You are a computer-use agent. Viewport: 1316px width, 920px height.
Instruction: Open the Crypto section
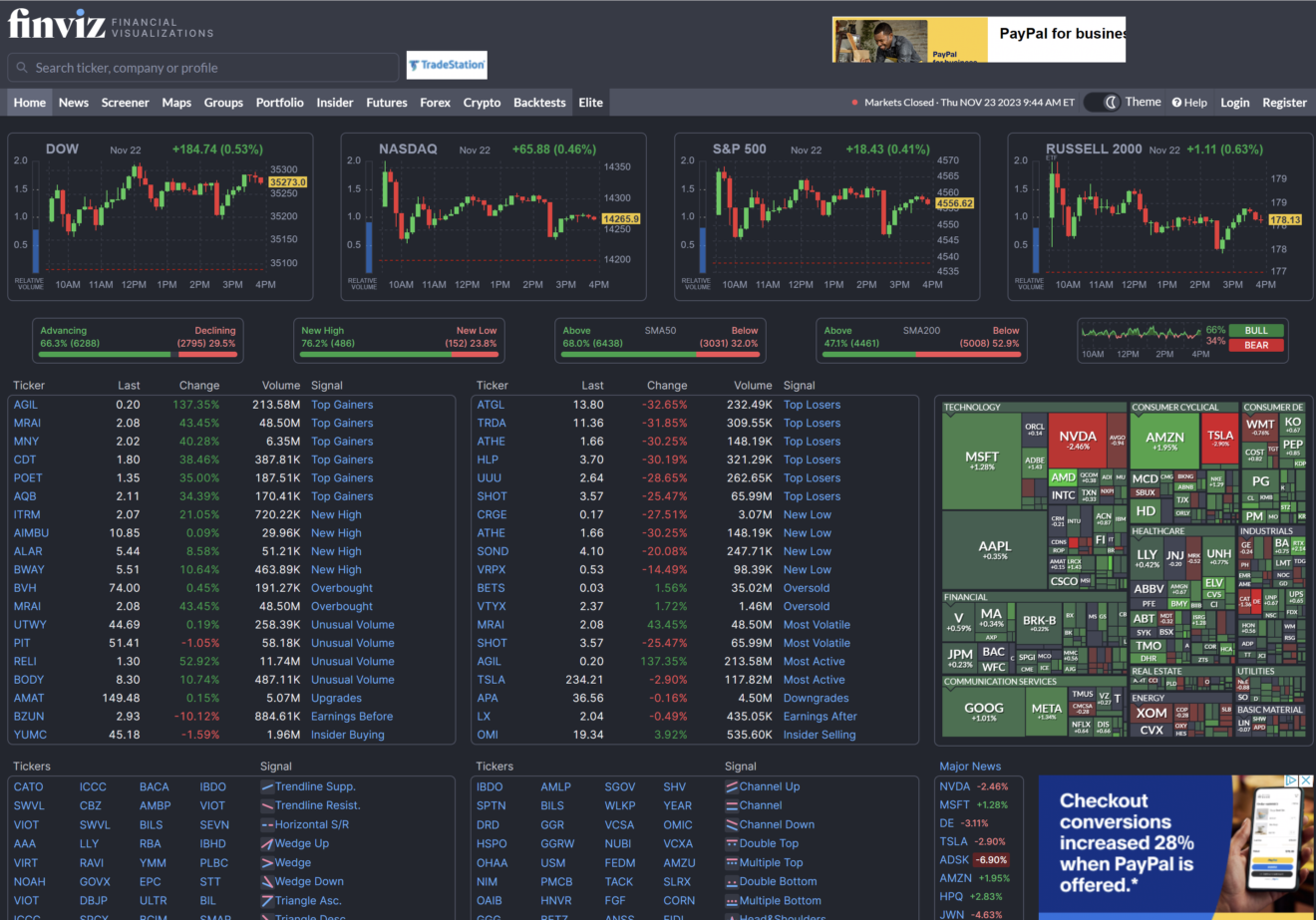click(x=482, y=102)
